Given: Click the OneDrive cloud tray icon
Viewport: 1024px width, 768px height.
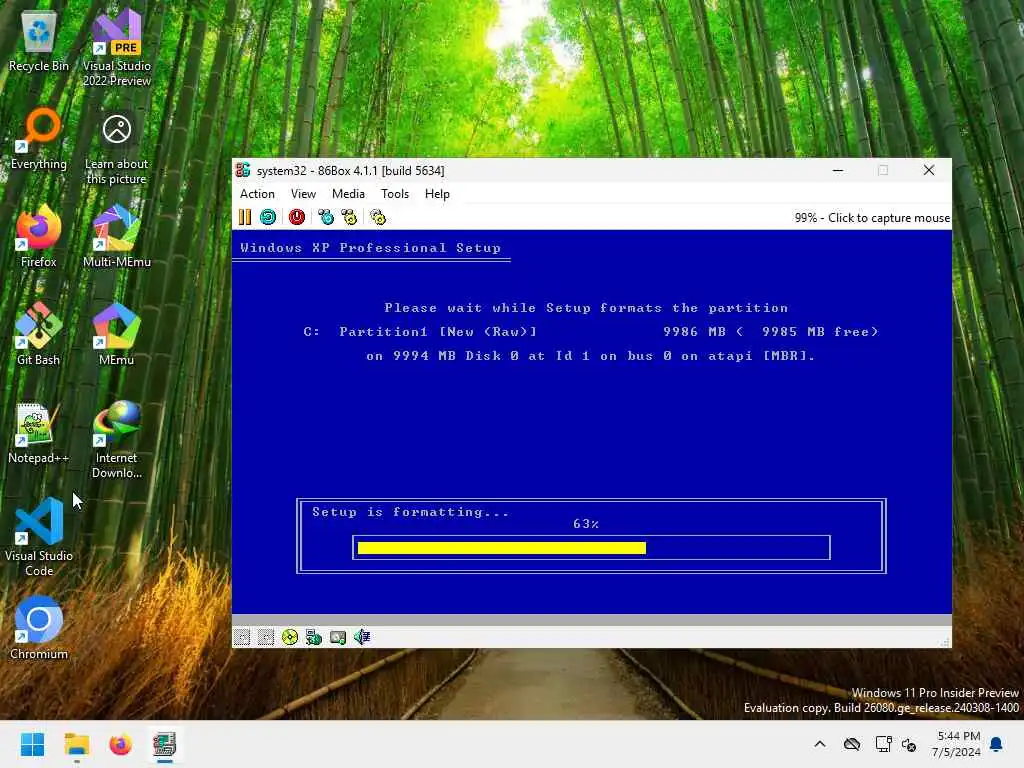Looking at the screenshot, I should click(x=852, y=744).
